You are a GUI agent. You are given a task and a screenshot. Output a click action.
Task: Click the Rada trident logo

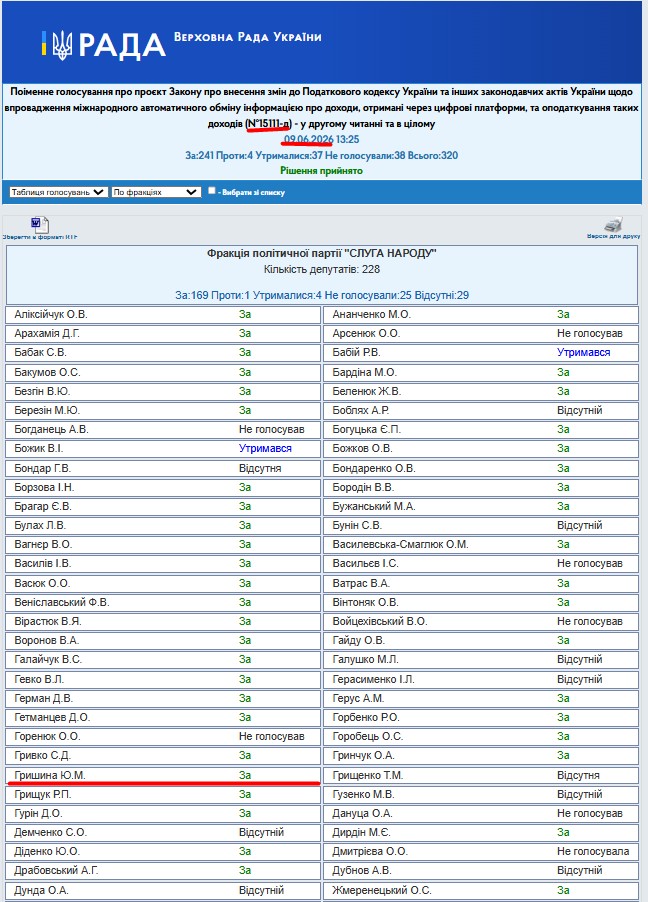tap(63, 45)
